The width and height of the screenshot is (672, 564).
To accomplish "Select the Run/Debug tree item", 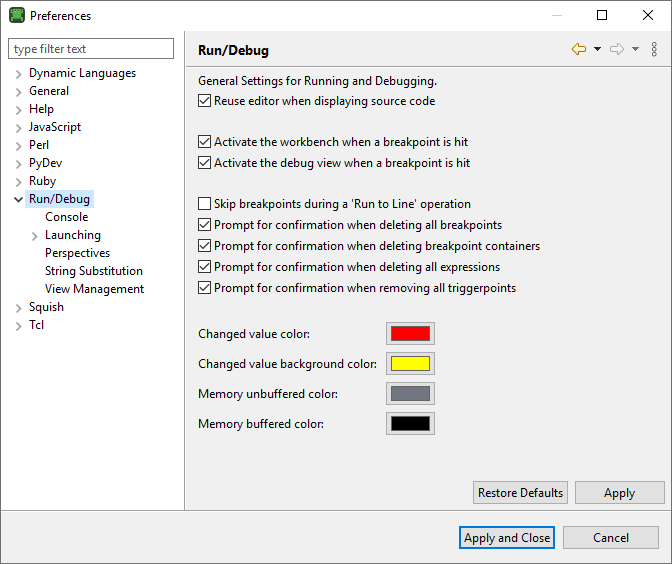I will click(60, 199).
